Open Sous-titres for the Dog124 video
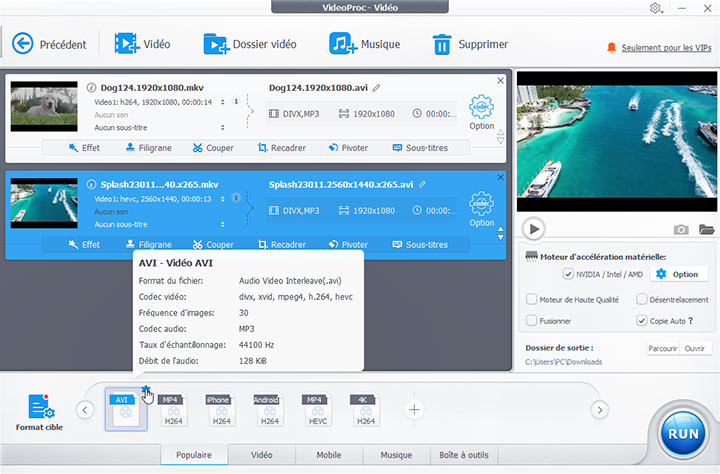The image size is (720, 474). (x=420, y=148)
